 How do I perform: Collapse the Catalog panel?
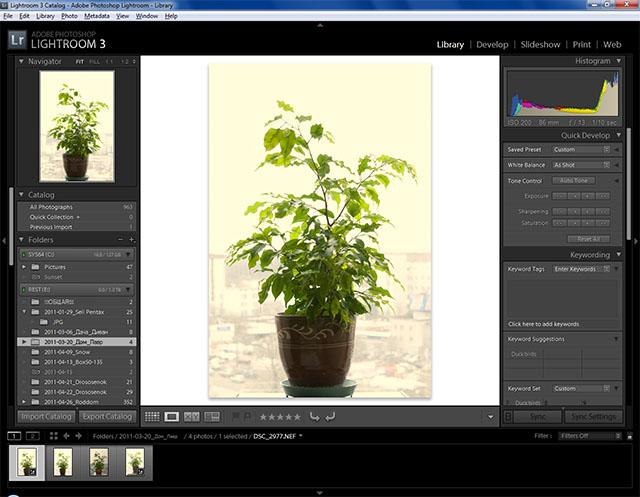coord(21,195)
